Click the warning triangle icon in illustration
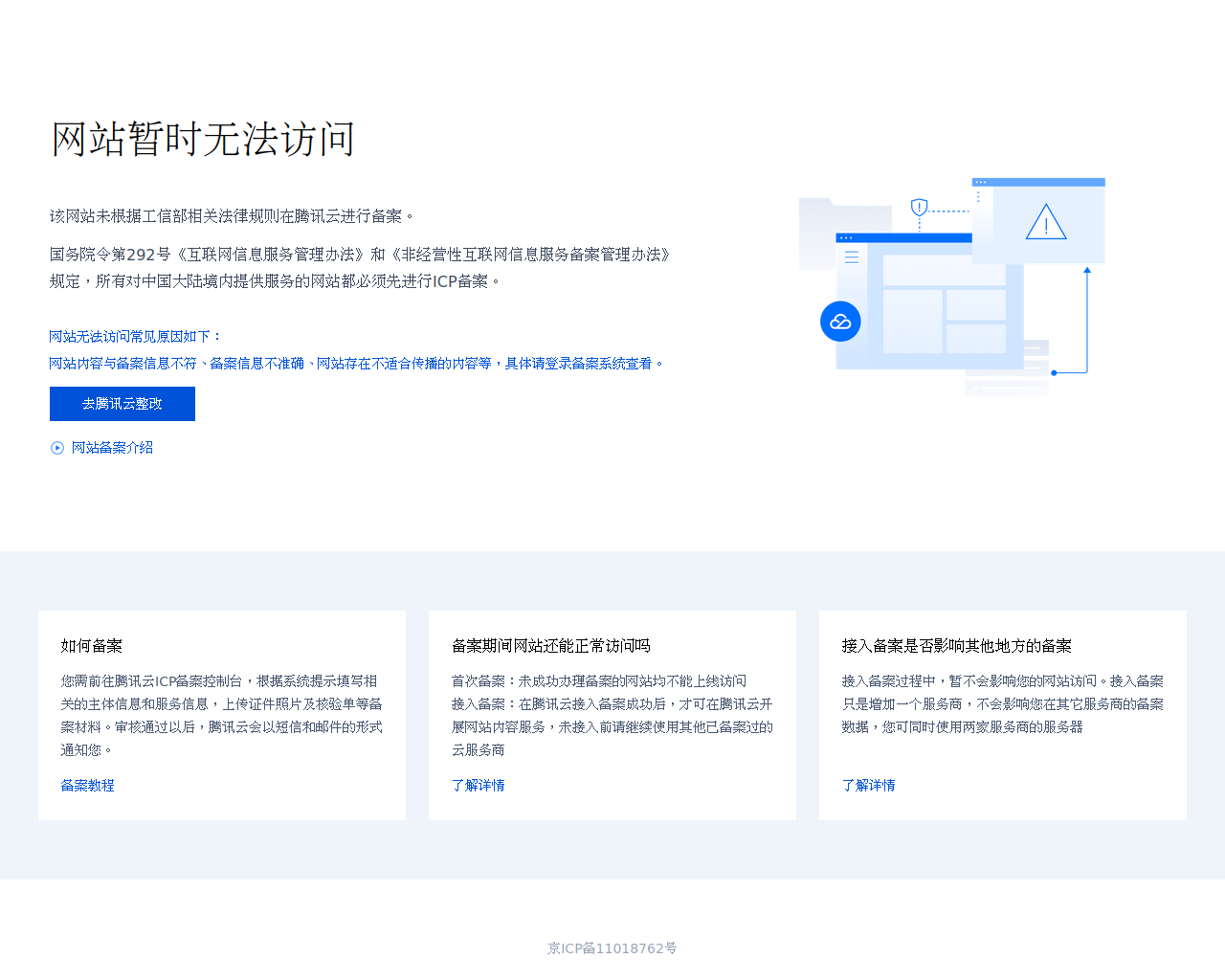Image resolution: width=1225 pixels, height=980 pixels. (x=1046, y=222)
